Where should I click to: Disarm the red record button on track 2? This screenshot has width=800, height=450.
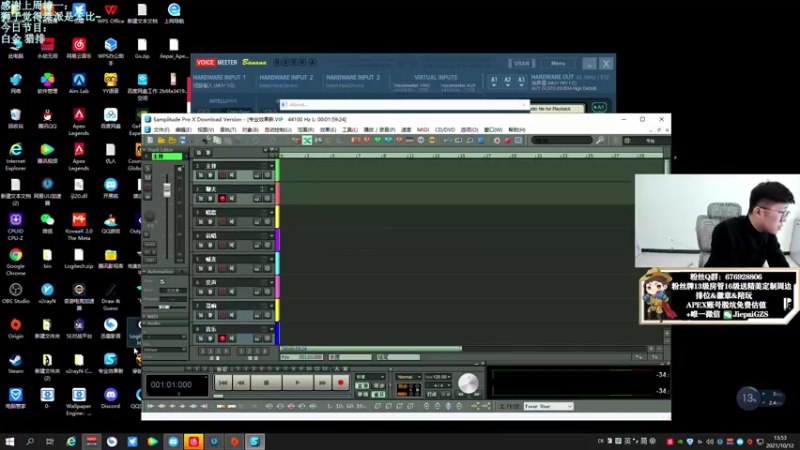(x=222, y=198)
